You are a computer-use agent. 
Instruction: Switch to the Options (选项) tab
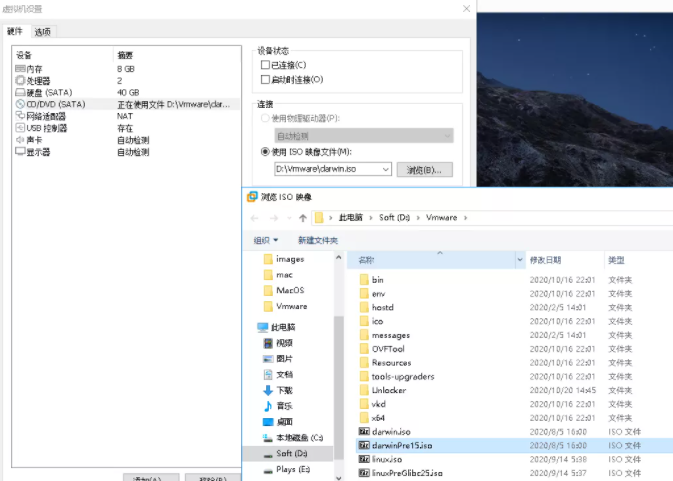click(x=42, y=32)
